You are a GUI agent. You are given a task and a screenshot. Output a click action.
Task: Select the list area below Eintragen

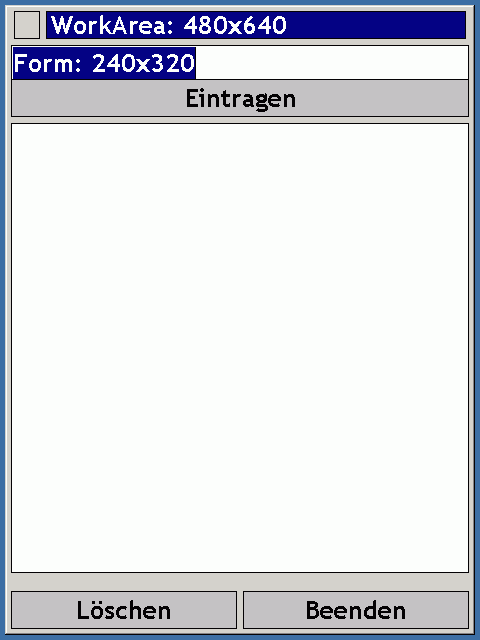point(240,348)
